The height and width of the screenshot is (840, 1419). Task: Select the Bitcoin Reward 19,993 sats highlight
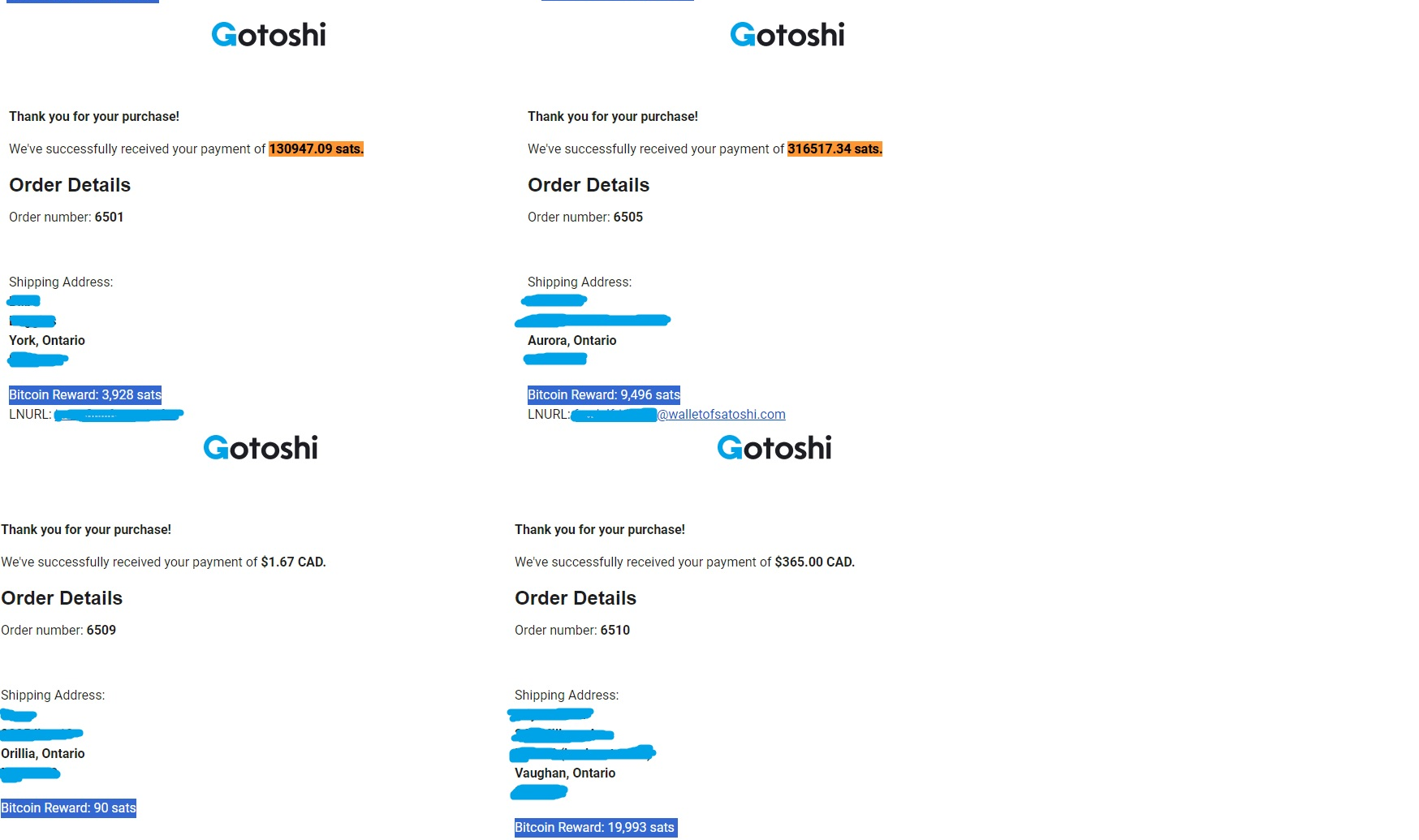(595, 828)
